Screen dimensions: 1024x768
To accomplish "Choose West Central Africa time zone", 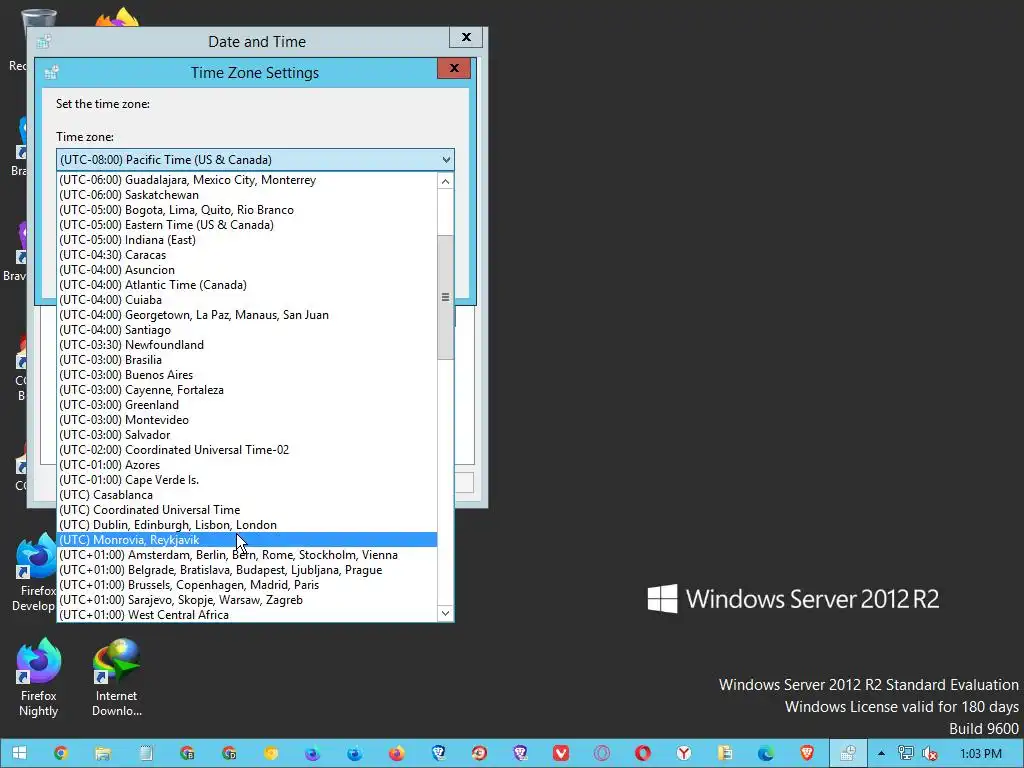I will (247, 615).
